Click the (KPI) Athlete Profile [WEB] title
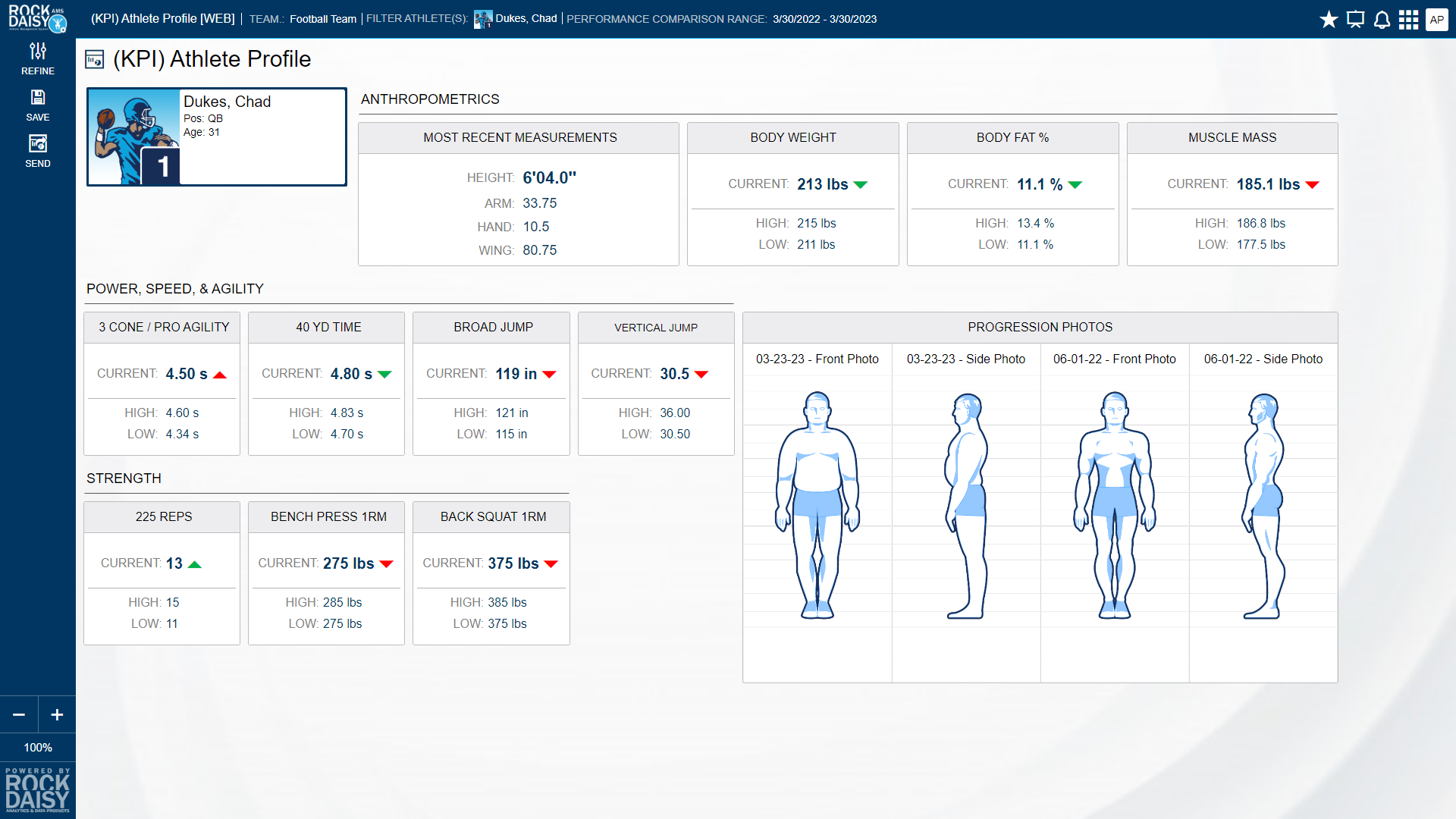The image size is (1456, 819). click(x=162, y=19)
